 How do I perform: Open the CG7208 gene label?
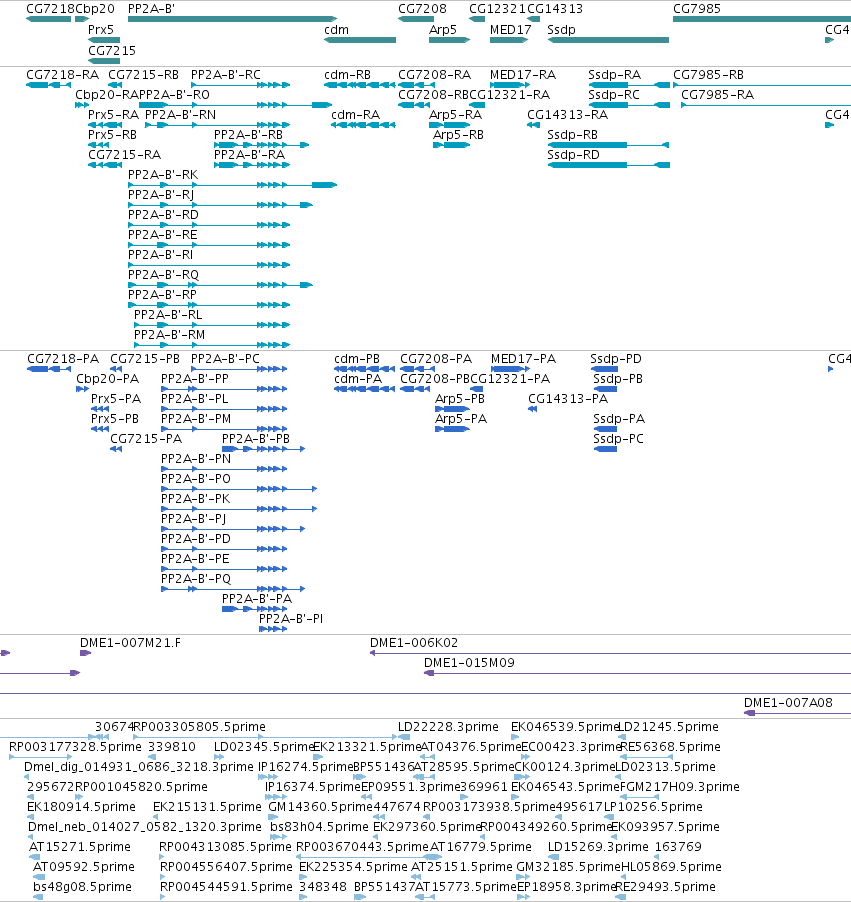tap(422, 9)
